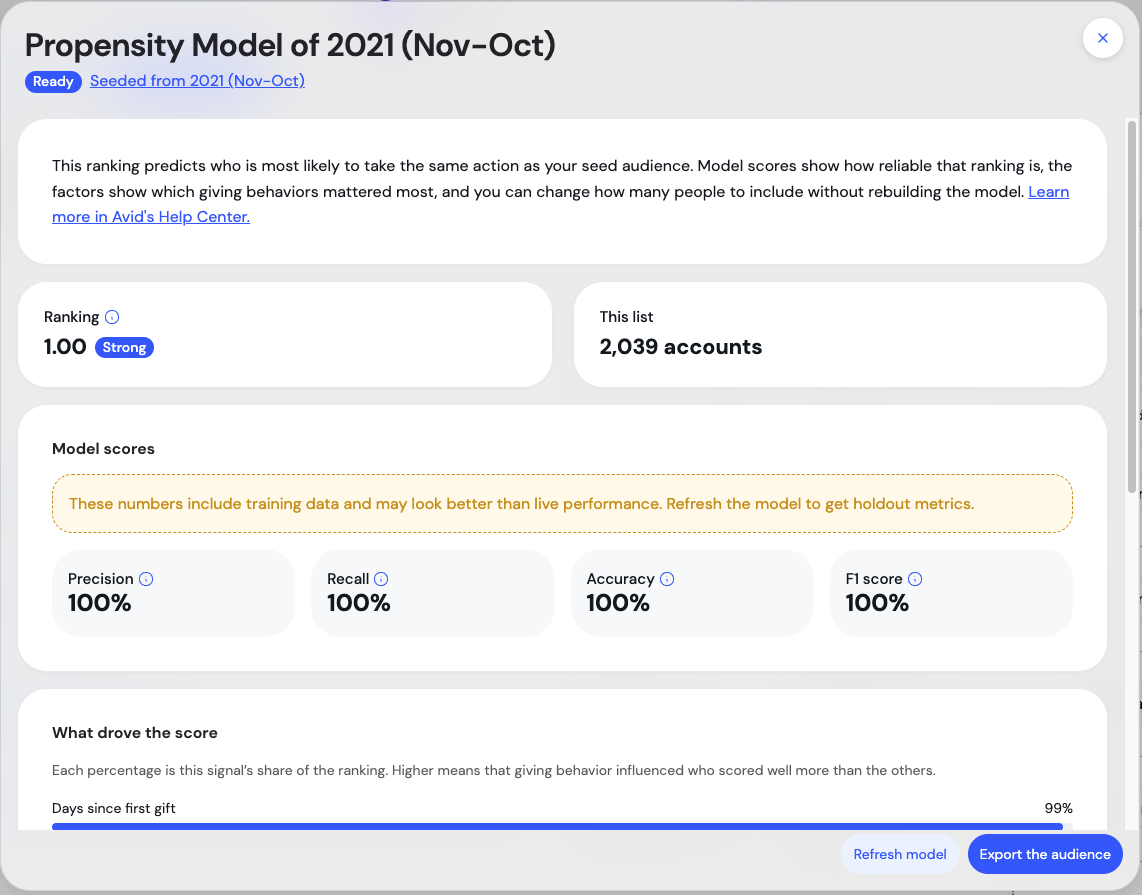The height and width of the screenshot is (895, 1142).
Task: Click the What drove the score heading
Action: (135, 733)
